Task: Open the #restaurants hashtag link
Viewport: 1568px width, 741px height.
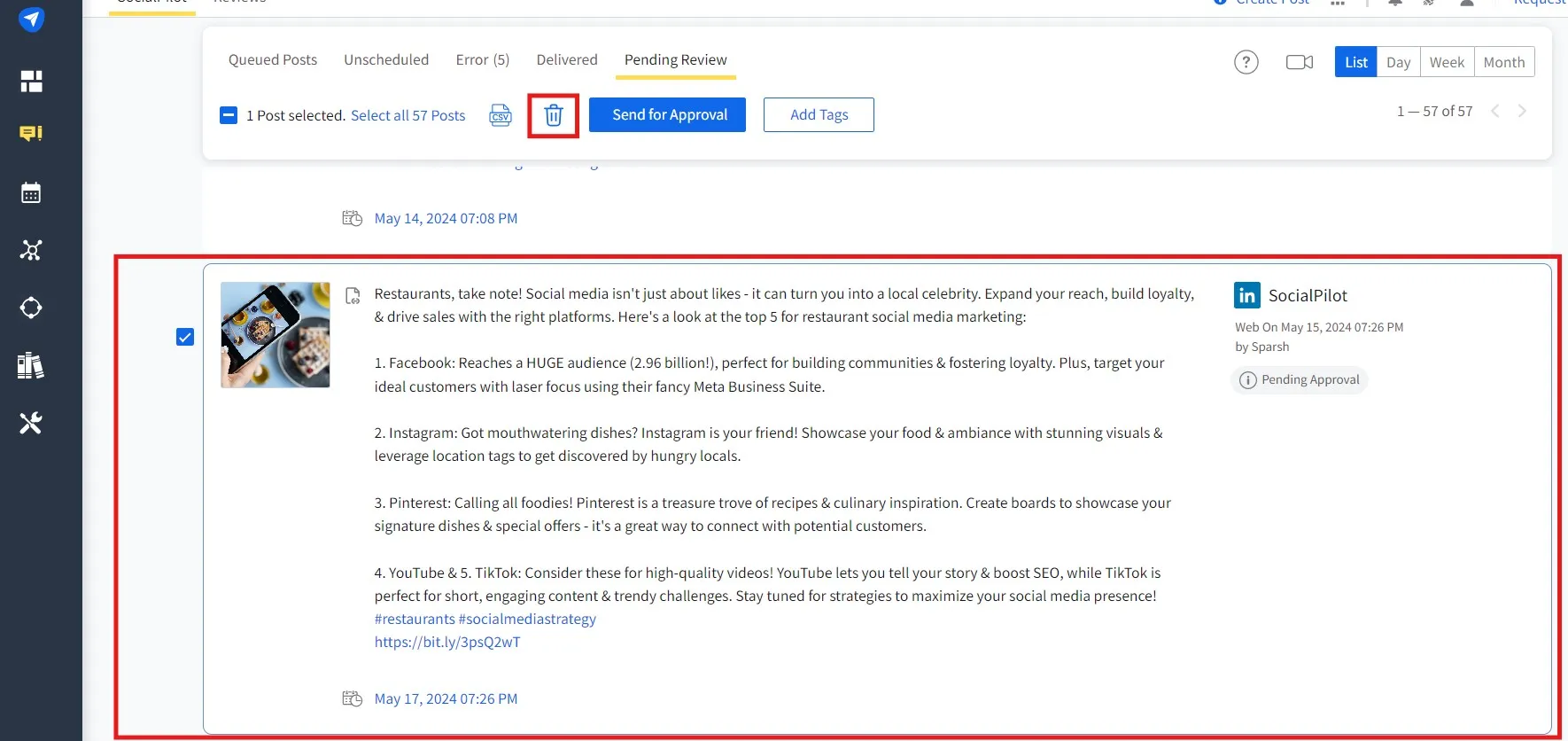Action: click(415, 619)
